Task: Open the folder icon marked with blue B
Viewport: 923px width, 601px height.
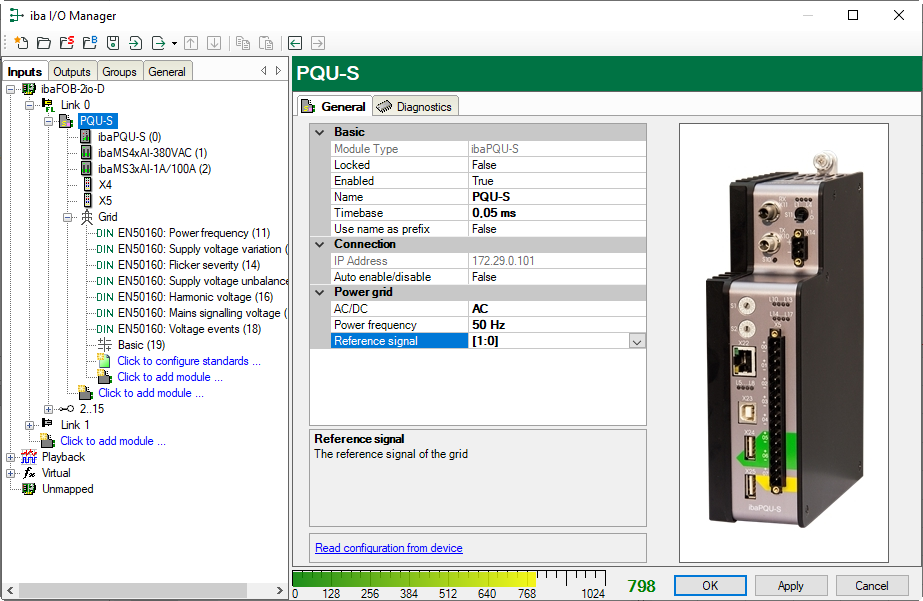Action: point(90,43)
